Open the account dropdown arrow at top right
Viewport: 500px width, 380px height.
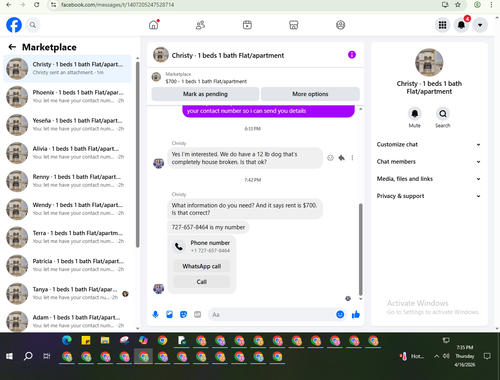(x=480, y=25)
